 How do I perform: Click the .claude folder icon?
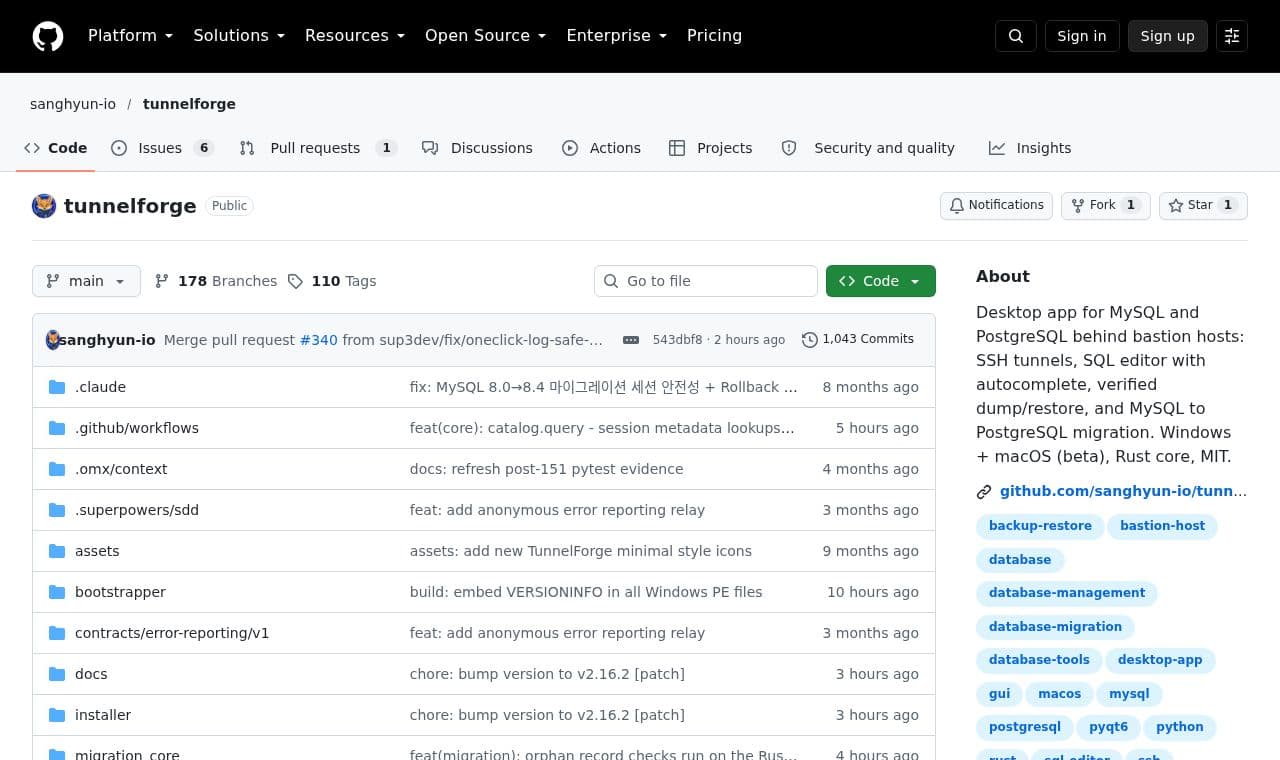point(57,387)
